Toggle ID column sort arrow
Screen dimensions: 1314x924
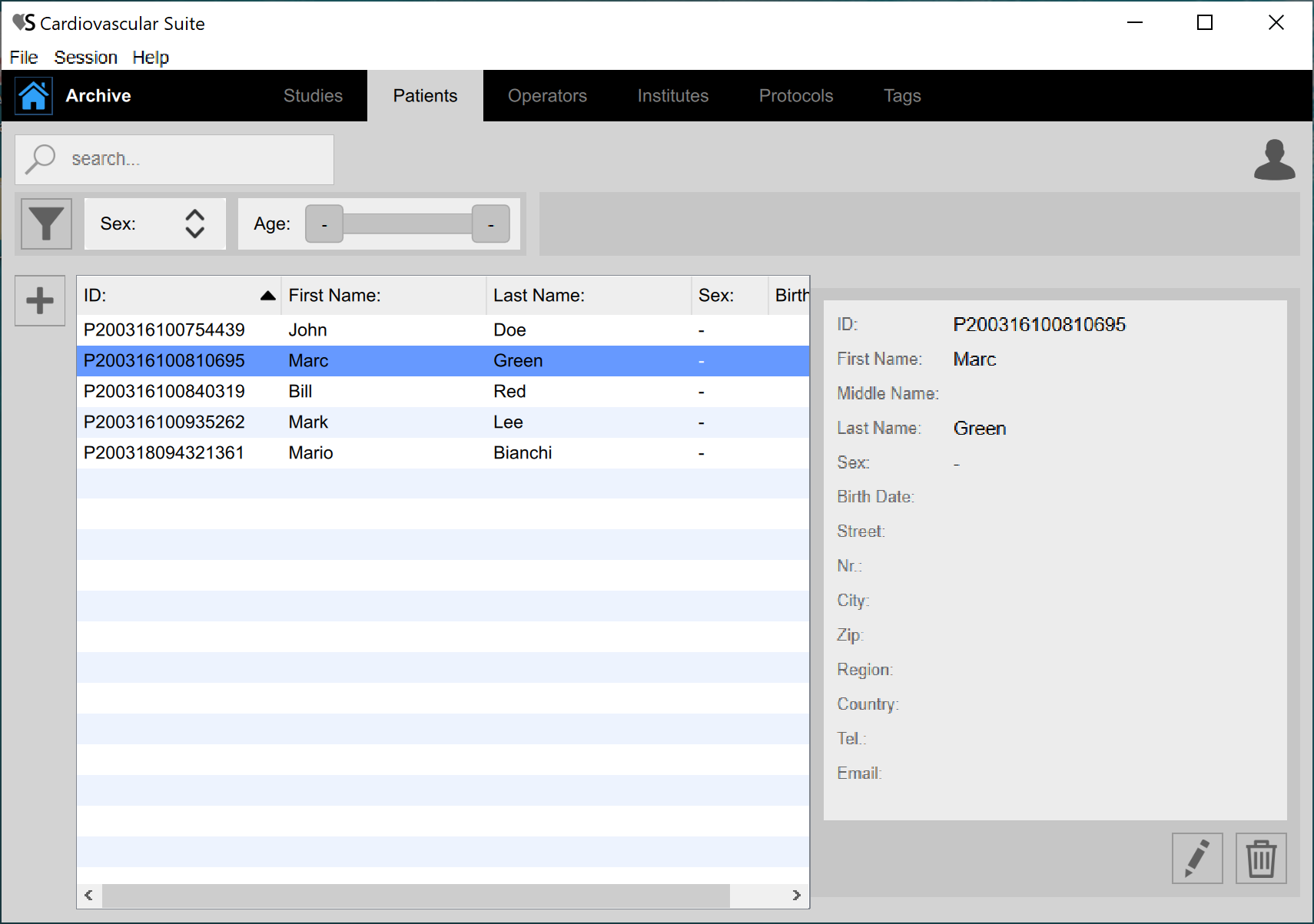coord(267,296)
